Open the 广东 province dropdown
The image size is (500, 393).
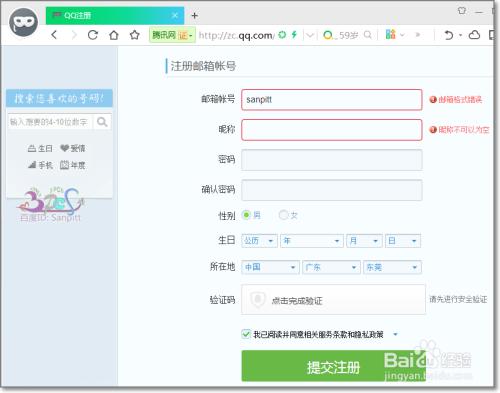331,267
